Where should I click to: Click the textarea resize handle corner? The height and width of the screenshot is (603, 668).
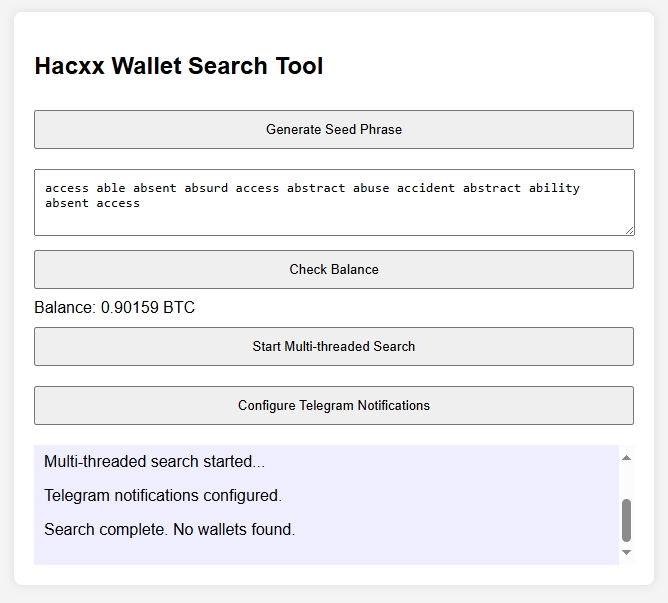pyautogui.click(x=630, y=231)
